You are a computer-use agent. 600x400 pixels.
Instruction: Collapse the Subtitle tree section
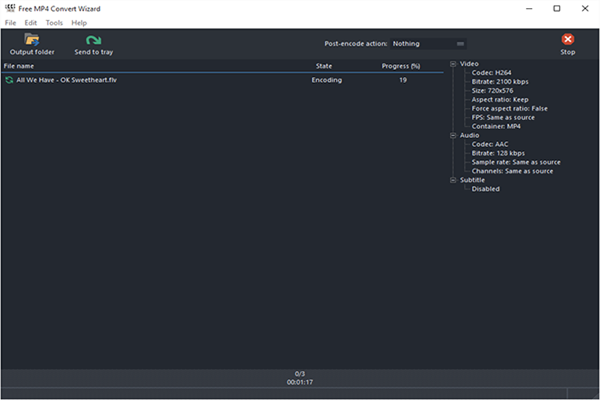[453, 180]
